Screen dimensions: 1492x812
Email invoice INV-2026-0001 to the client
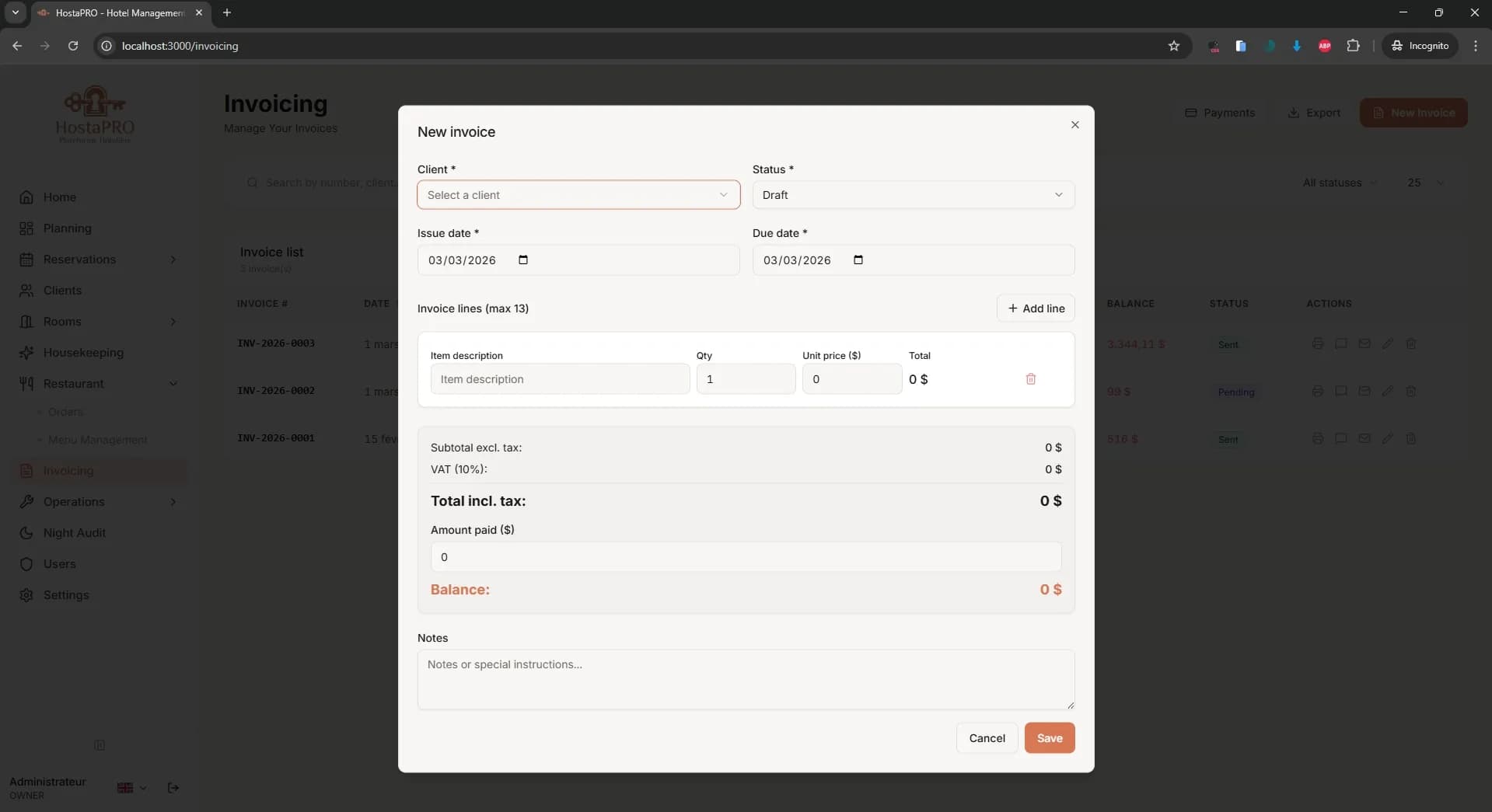tap(1364, 438)
